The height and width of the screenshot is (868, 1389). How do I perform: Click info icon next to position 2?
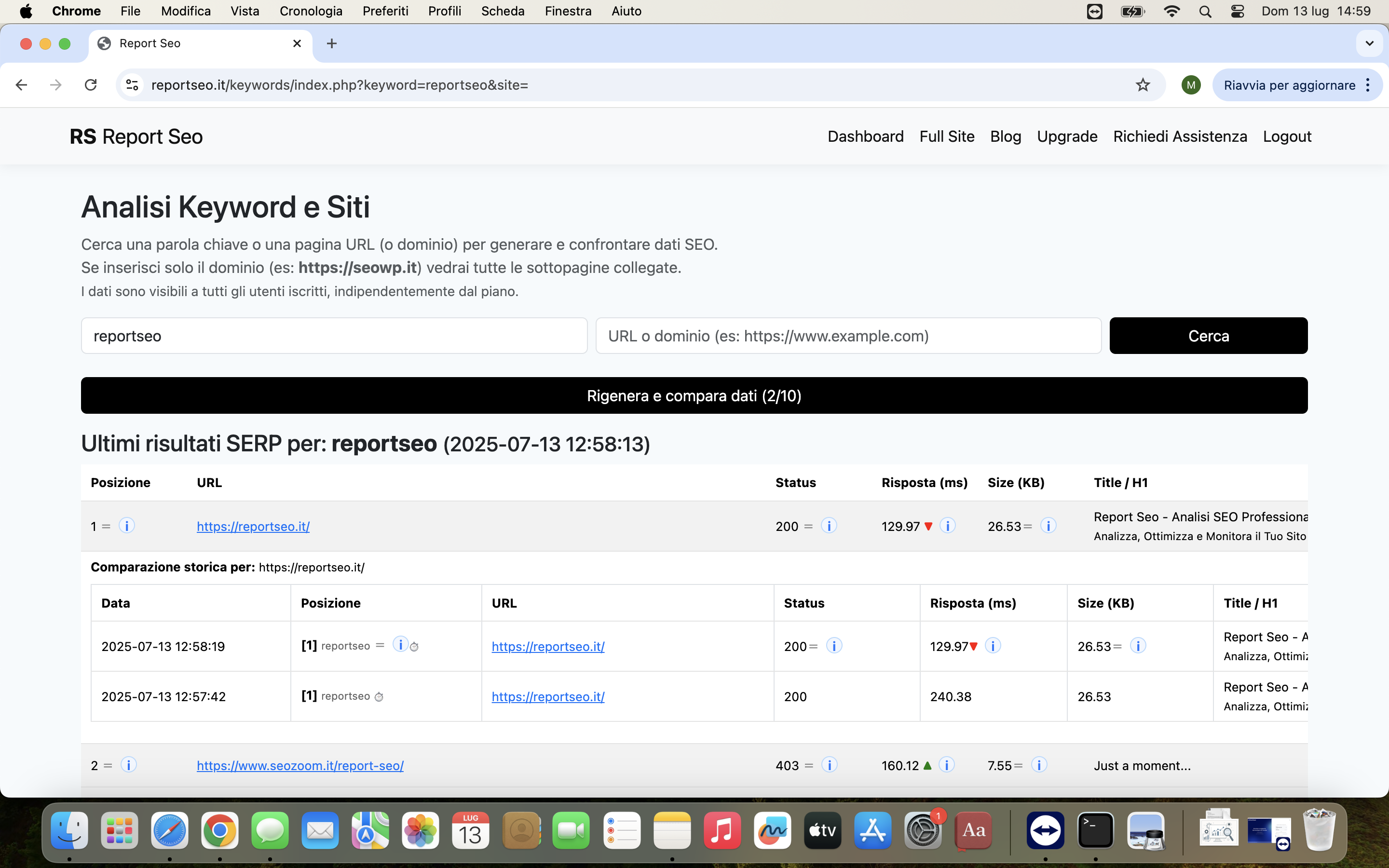pos(129,765)
